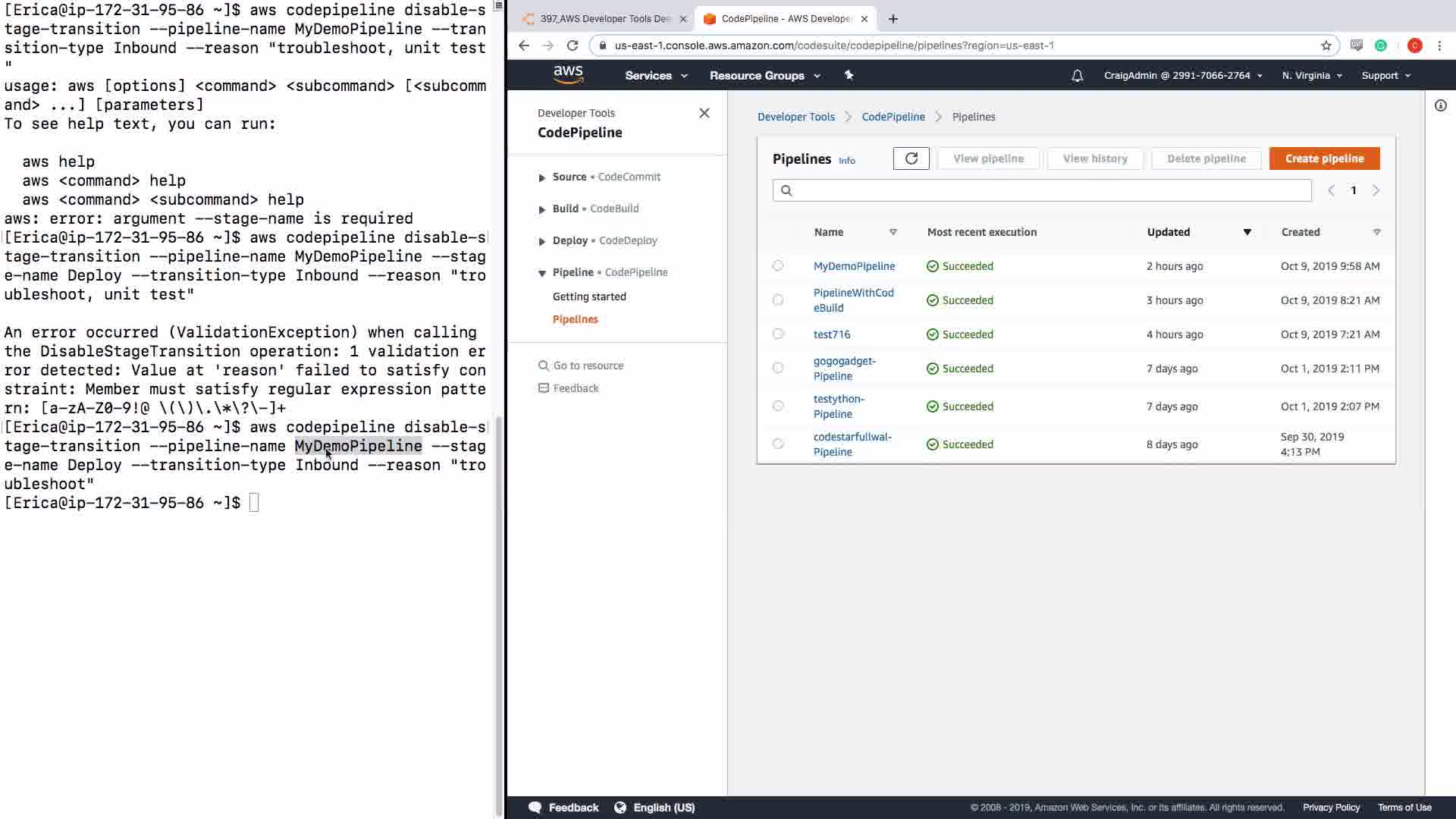Click the Pipelines list refresh icon button
The image size is (1456, 819).
(x=911, y=158)
